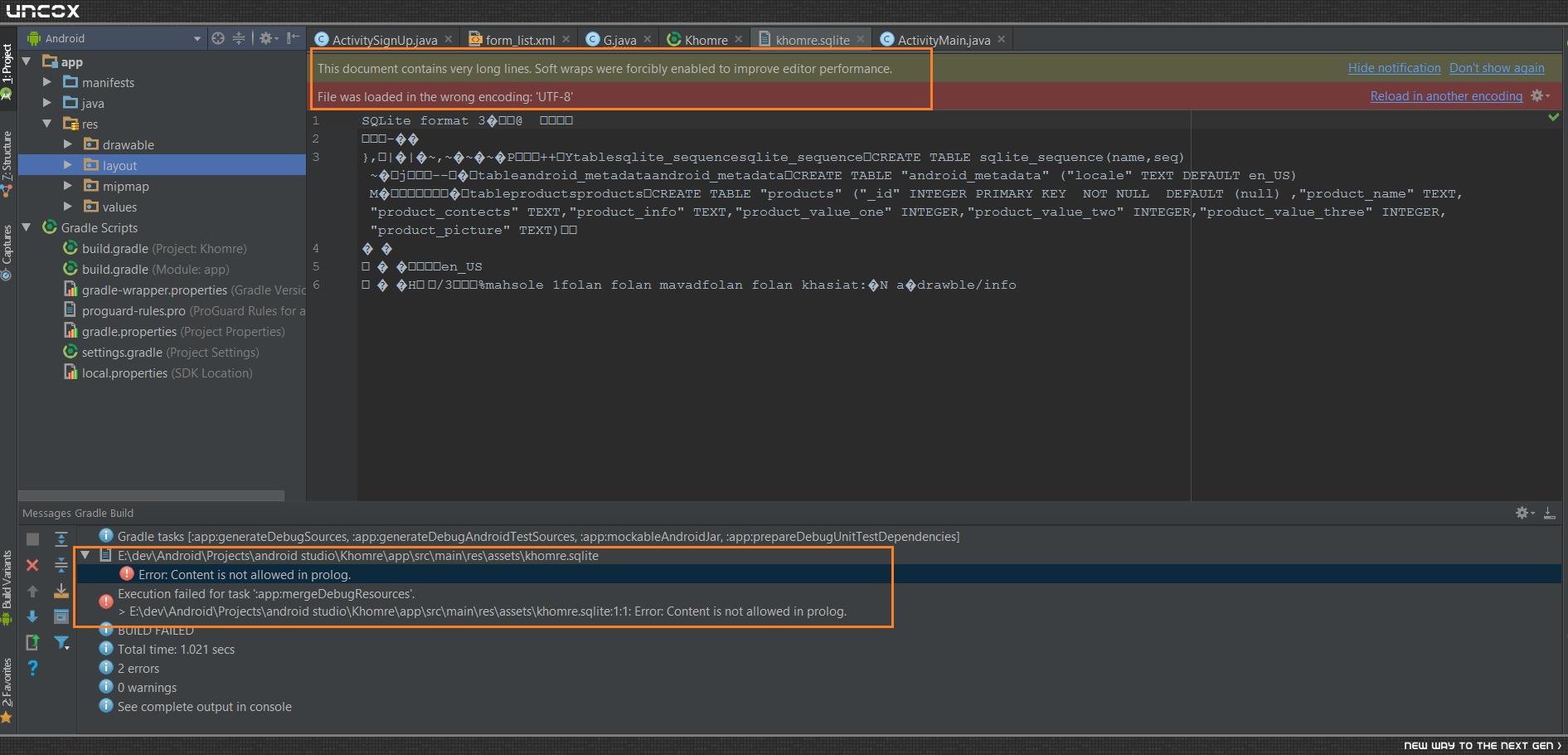Viewport: 1568px width, 755px height.
Task: Select 'See complete output in console' message
Action: pos(204,707)
